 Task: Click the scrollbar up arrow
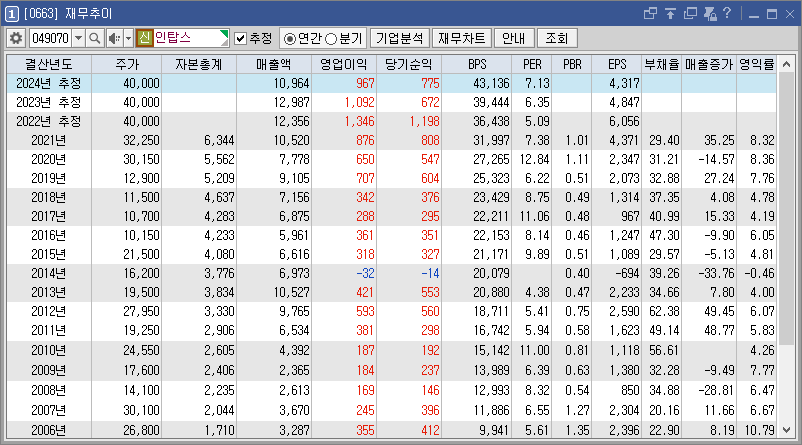787,64
